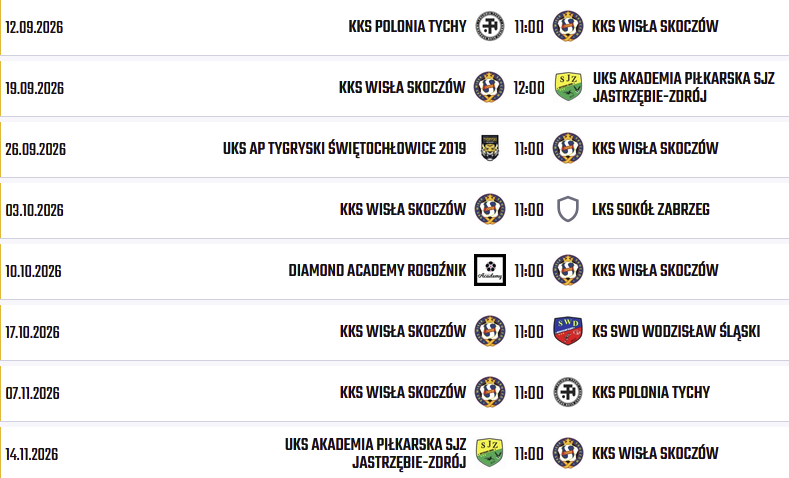Open the UKS AP Tygryski Świętochłowice 2019 team link
Screen dimensions: 789x478
[345, 148]
